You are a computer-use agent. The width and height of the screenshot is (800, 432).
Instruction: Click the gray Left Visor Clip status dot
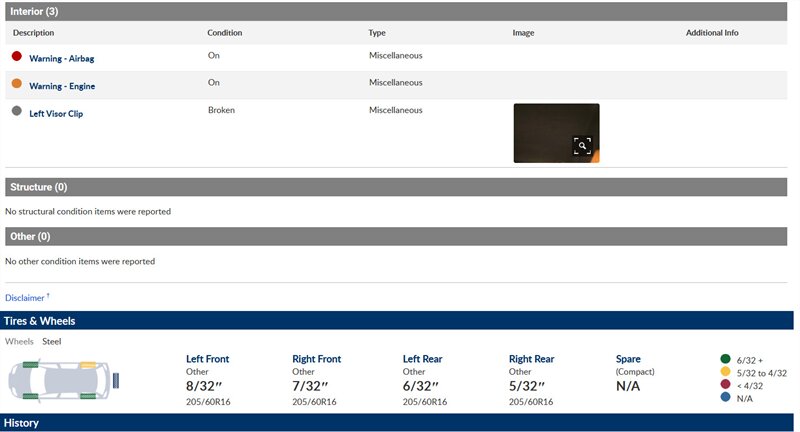click(x=16, y=112)
